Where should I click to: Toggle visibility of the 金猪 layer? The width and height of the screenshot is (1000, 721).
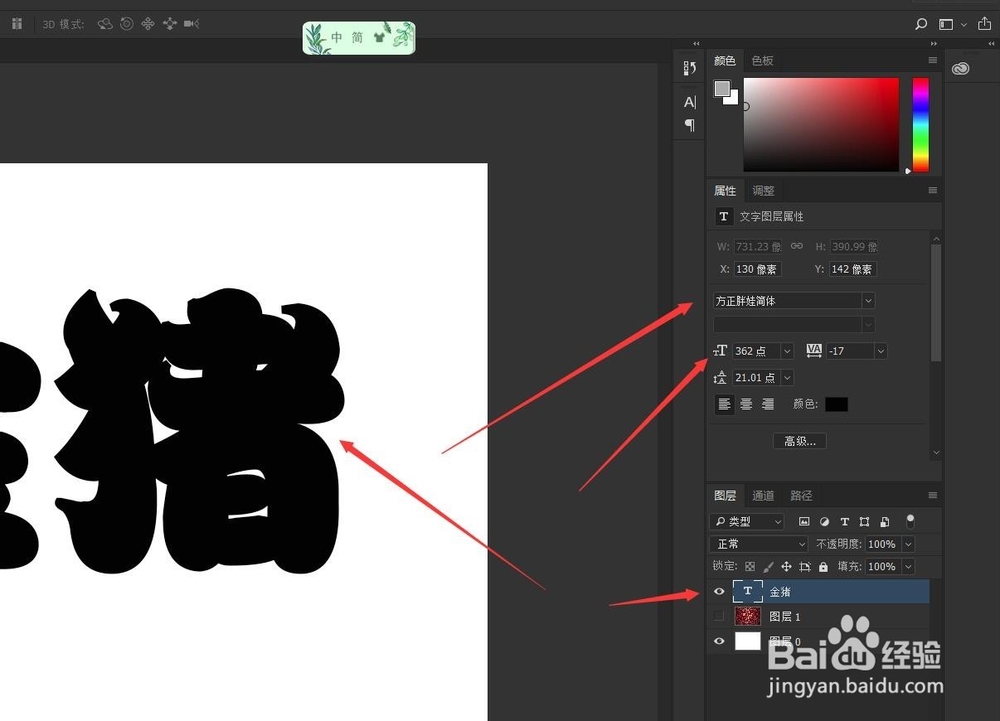coord(719,591)
